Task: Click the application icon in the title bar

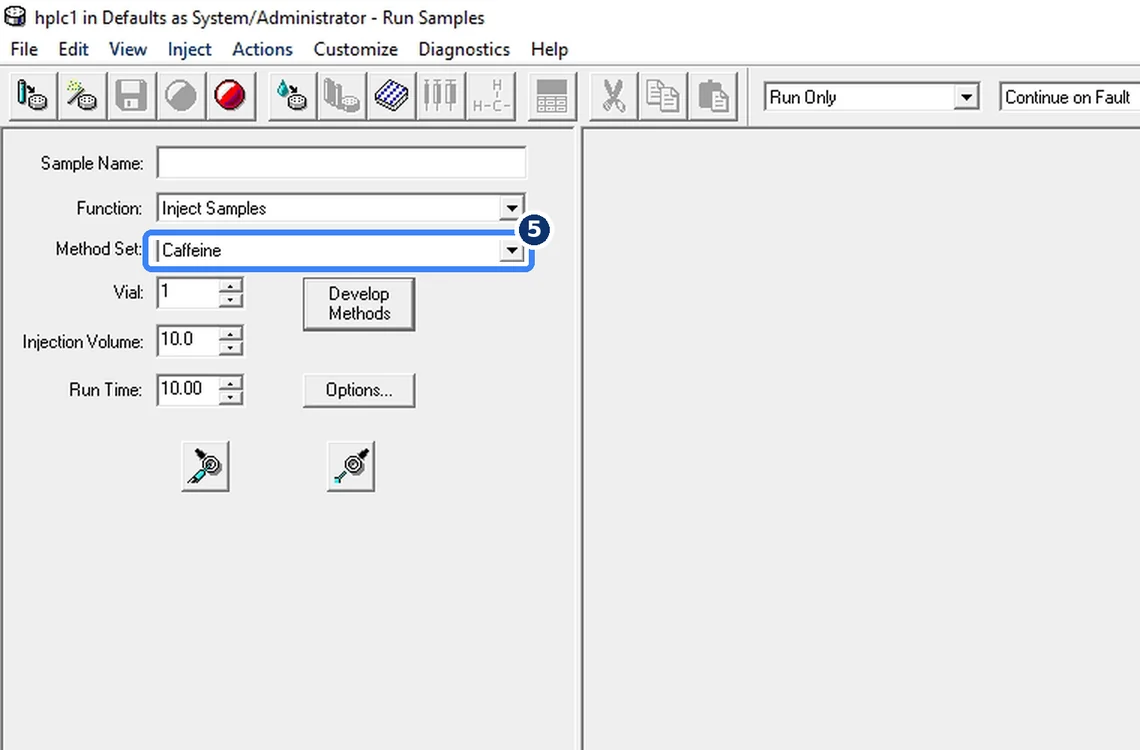Action: [15, 16]
